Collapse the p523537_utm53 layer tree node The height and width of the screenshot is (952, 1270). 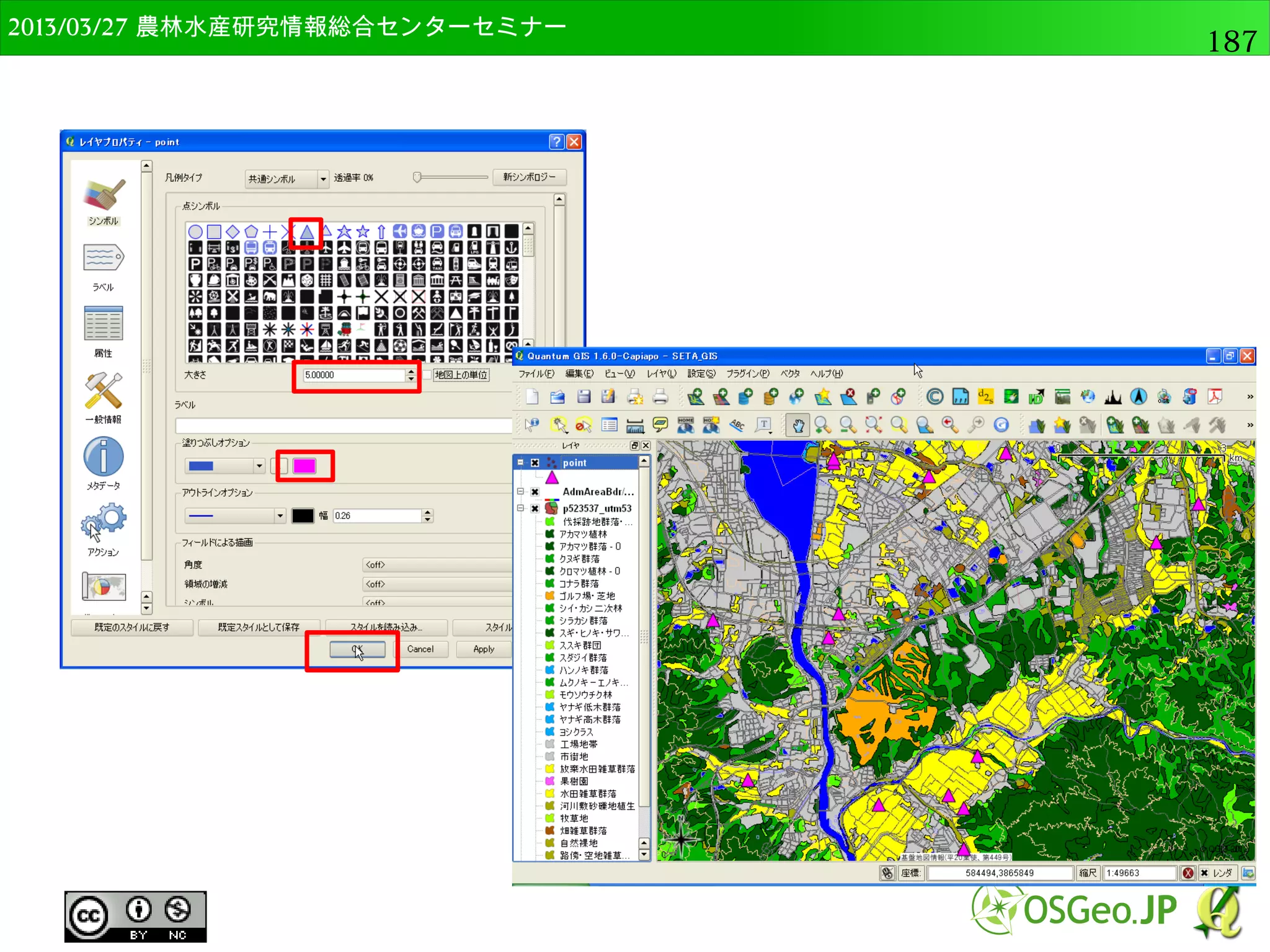pos(520,509)
